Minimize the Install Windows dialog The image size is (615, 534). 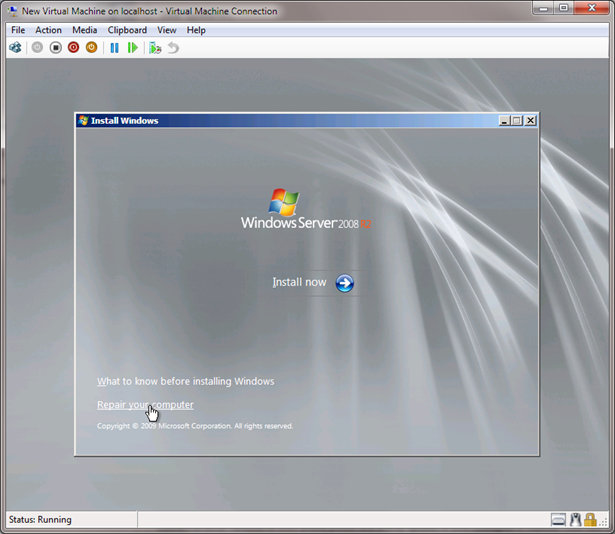(504, 120)
